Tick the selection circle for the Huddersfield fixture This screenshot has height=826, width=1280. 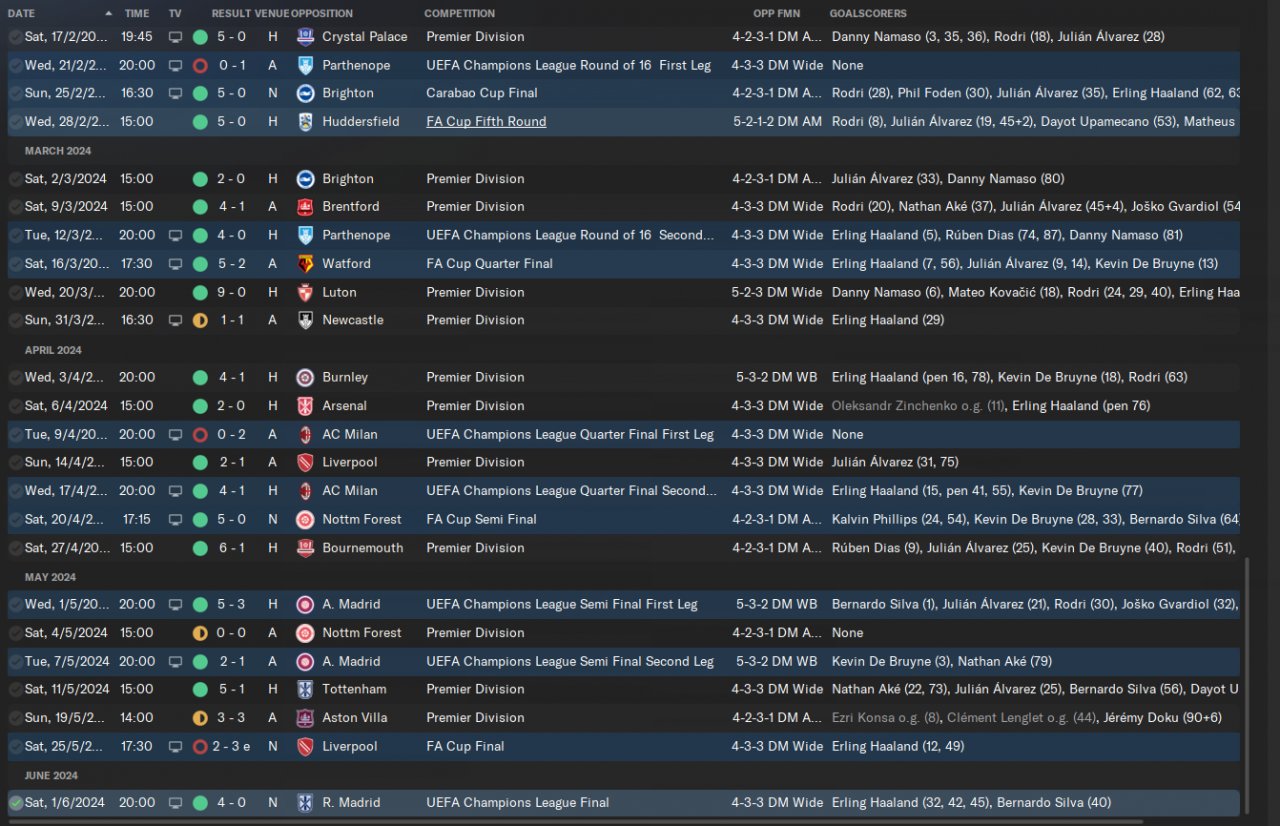pos(15,122)
